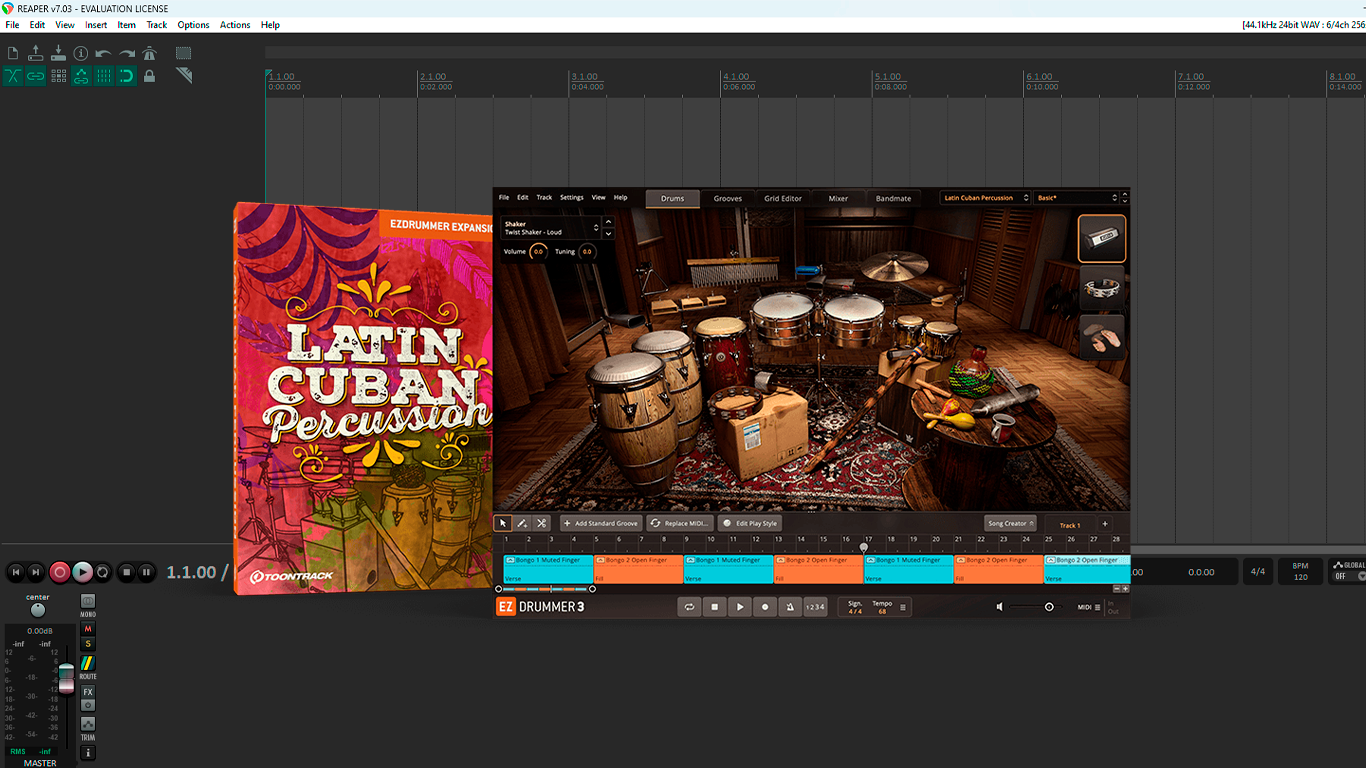
Task: Click the Save project download-arrow icon
Action: pyautogui.click(x=58, y=53)
